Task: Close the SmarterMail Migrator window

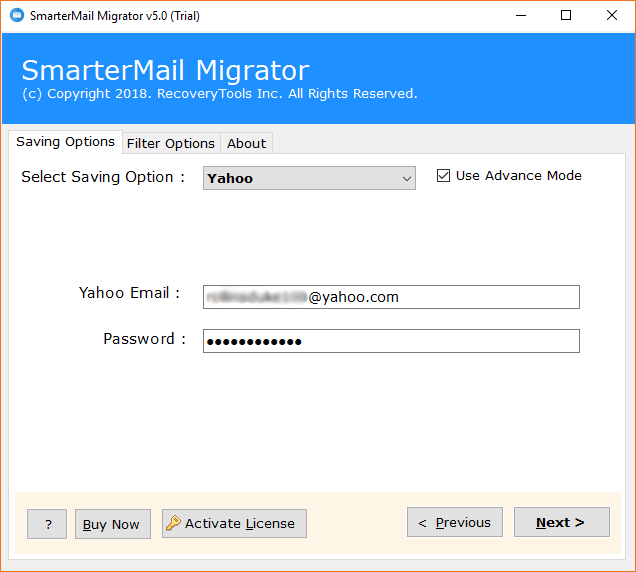Action: coord(612,15)
